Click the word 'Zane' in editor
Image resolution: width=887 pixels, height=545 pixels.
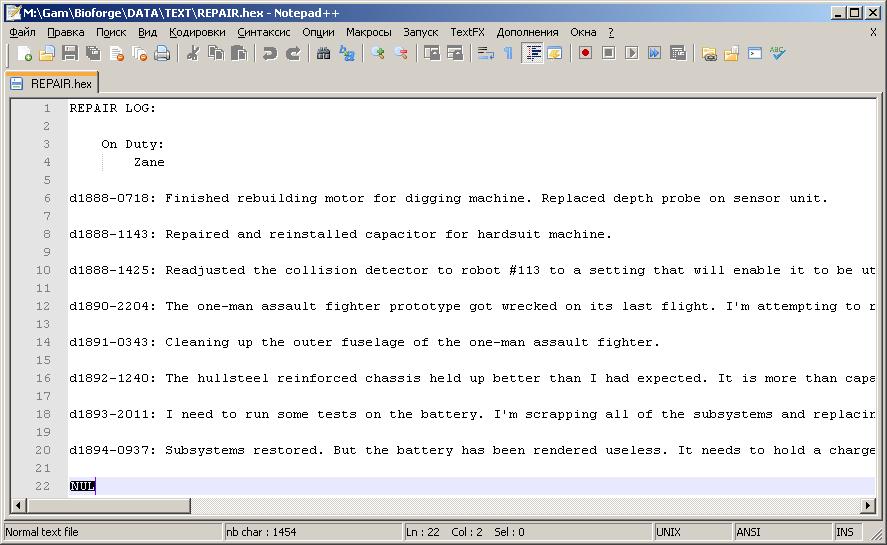pos(149,162)
